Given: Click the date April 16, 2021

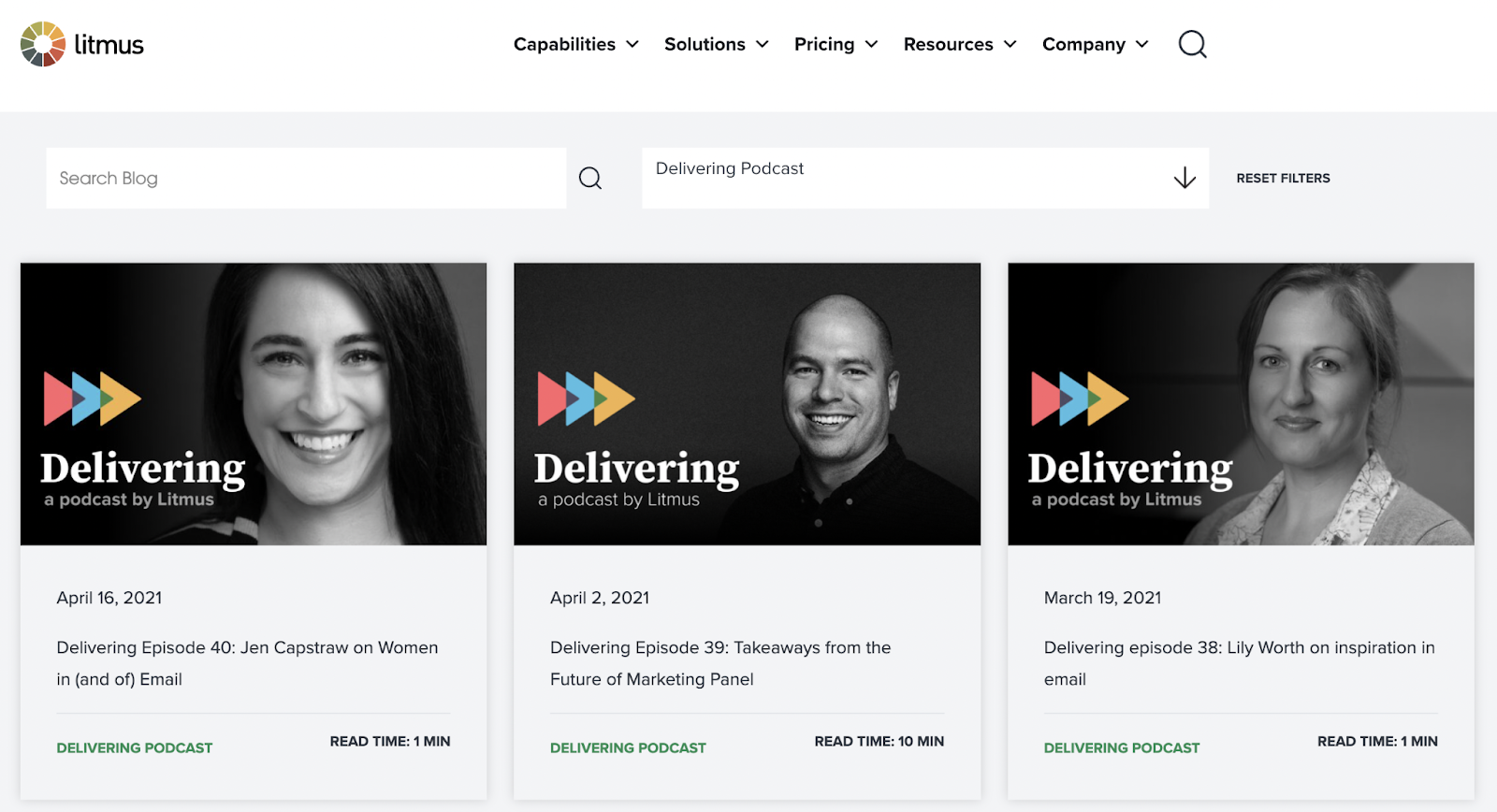Looking at the screenshot, I should [x=109, y=598].
